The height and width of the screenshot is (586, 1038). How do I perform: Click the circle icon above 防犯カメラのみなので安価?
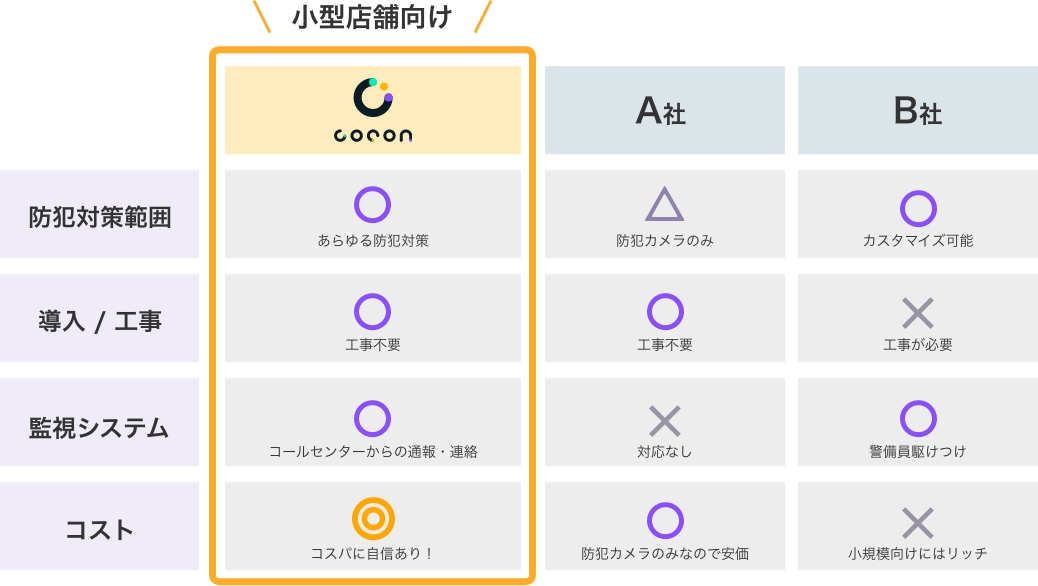pyautogui.click(x=665, y=520)
